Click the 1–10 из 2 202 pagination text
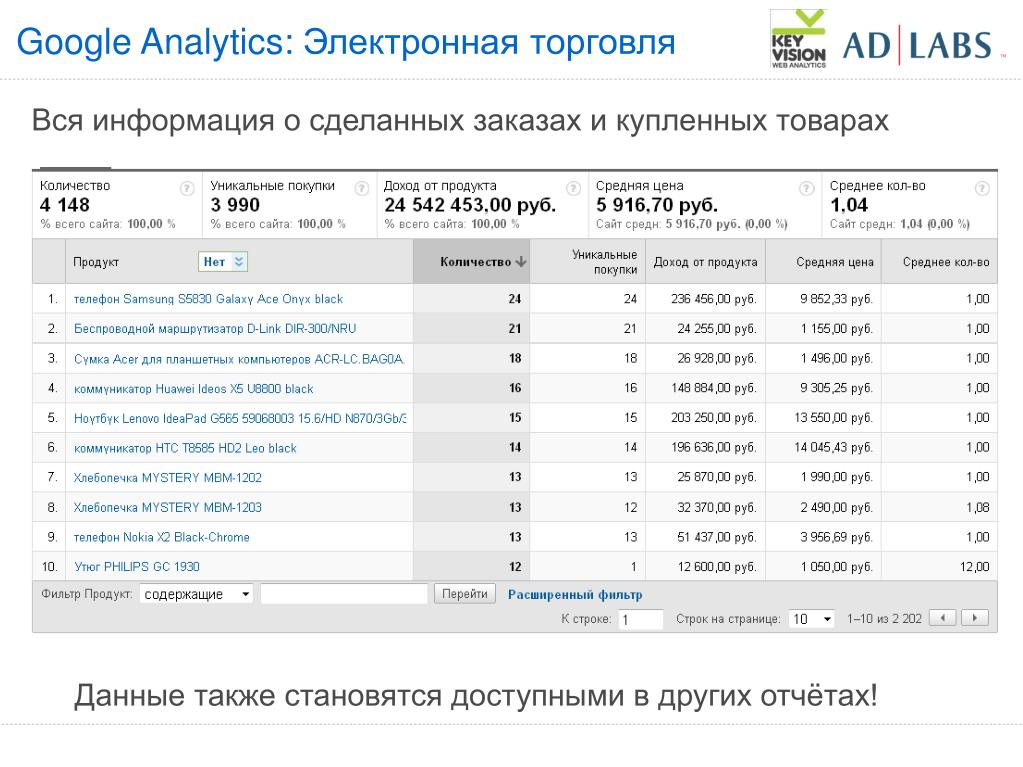The height and width of the screenshot is (767, 1023). pos(884,618)
